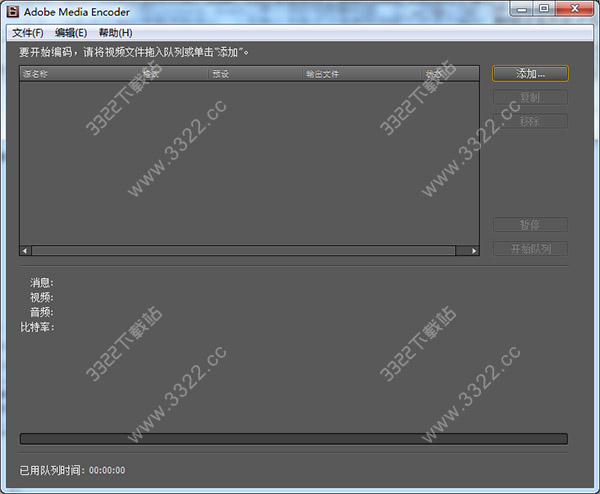
Task: Click the 消息: label
Action: 42,282
